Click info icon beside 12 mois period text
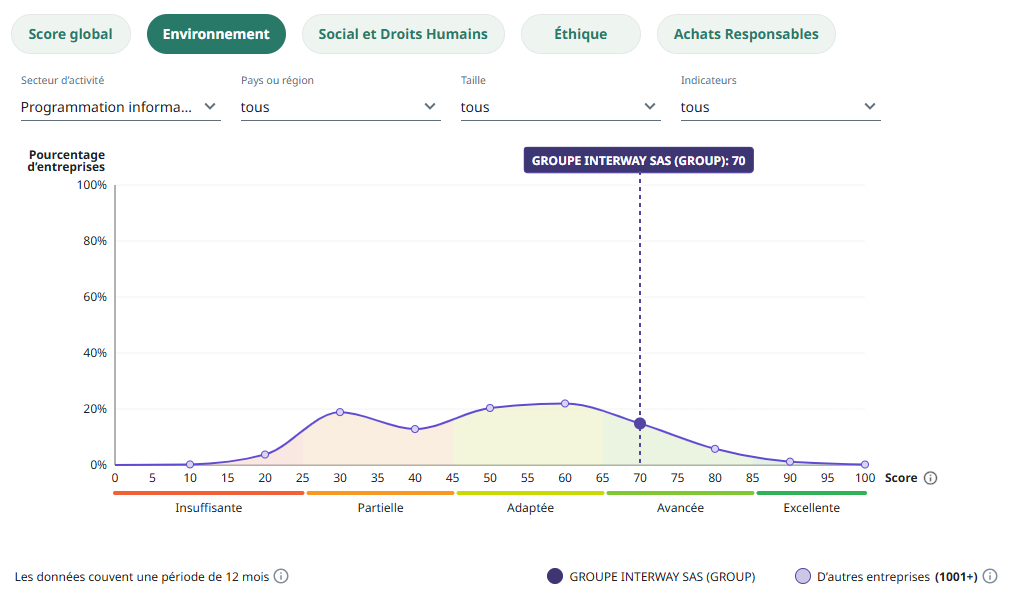Screen dimensions: 1011x595 pos(281,576)
